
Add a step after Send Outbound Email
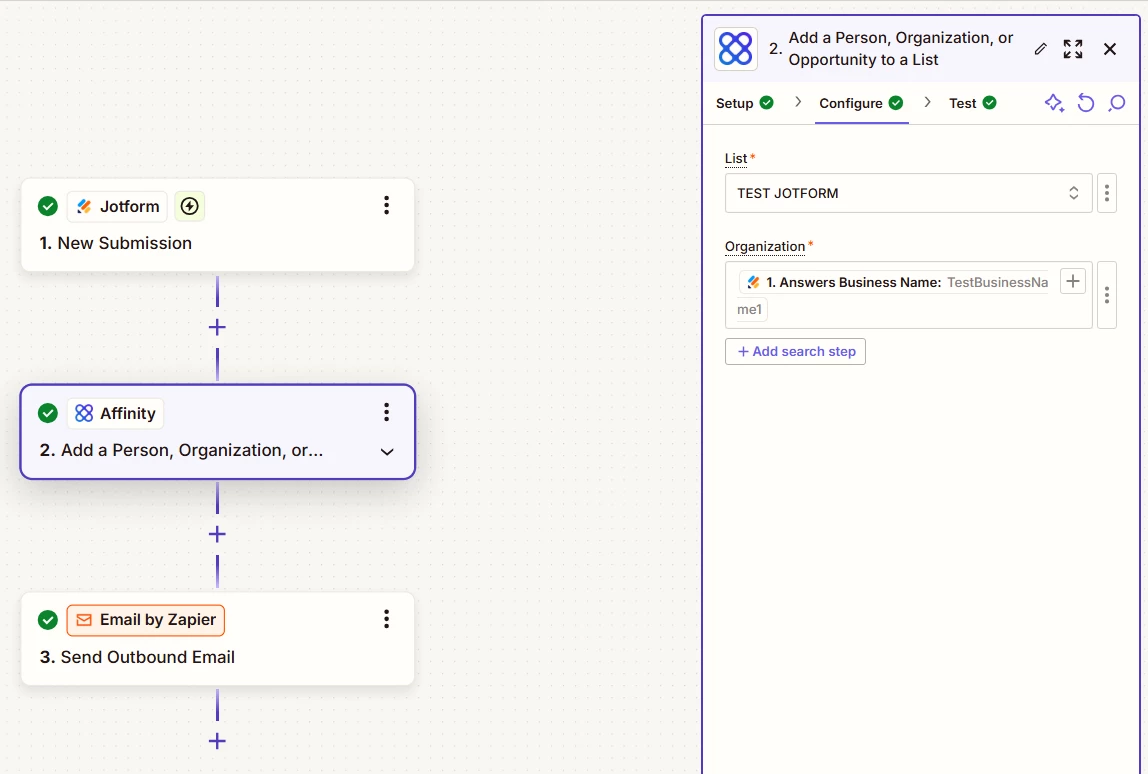coord(217,741)
